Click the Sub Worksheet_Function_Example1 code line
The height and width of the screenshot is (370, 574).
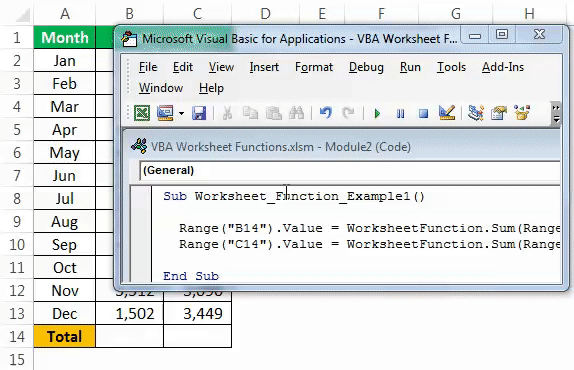294,196
